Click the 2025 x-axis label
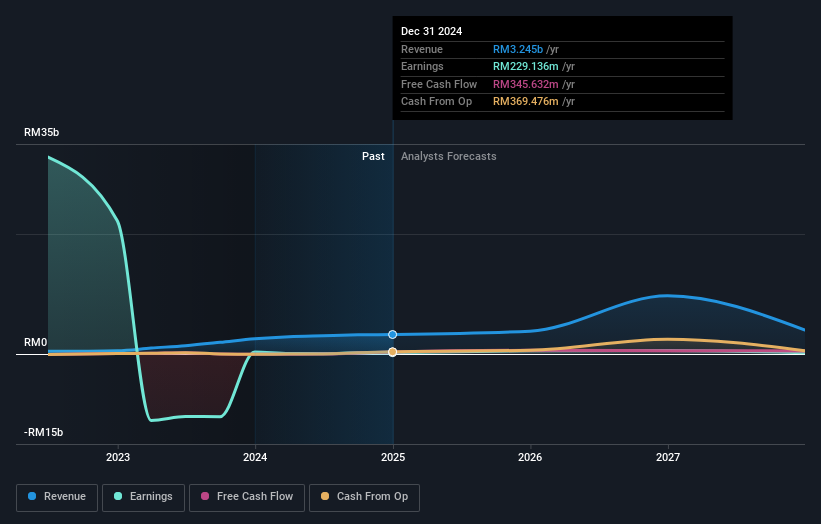 [x=393, y=458]
